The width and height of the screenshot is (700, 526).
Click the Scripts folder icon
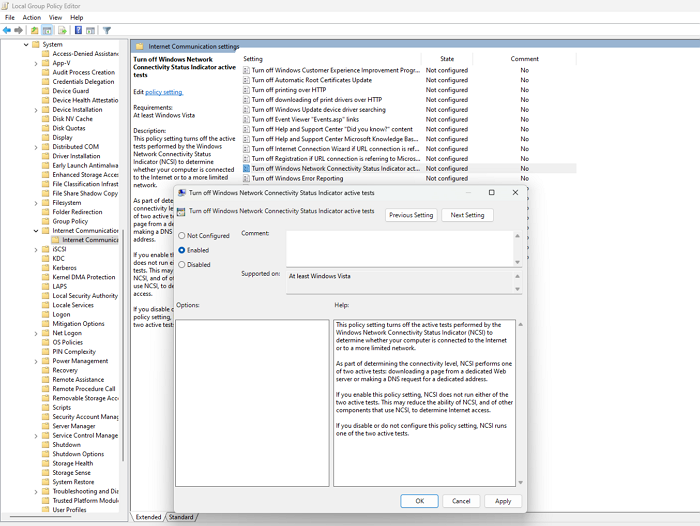point(46,407)
